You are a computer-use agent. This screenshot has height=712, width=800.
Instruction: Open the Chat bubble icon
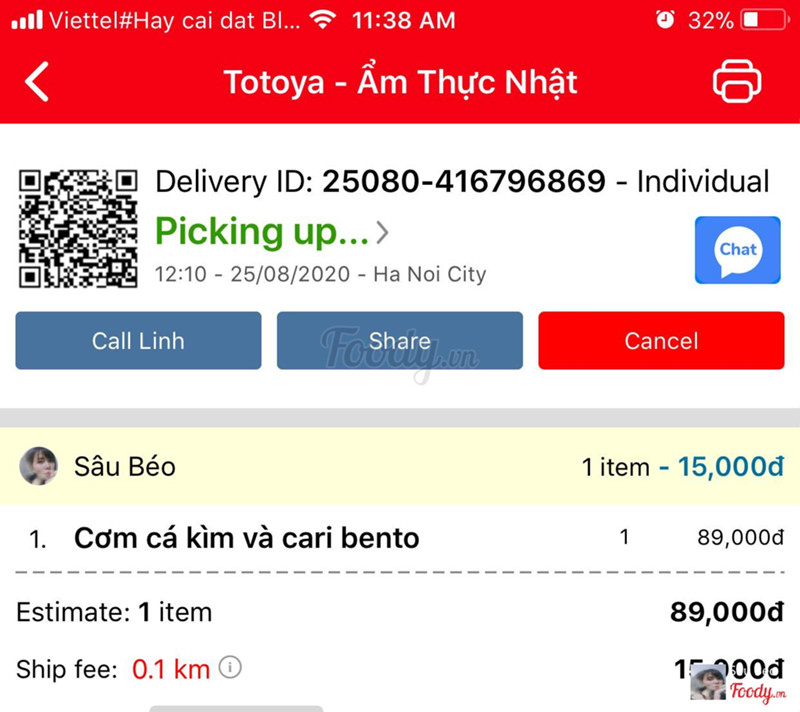(x=738, y=250)
